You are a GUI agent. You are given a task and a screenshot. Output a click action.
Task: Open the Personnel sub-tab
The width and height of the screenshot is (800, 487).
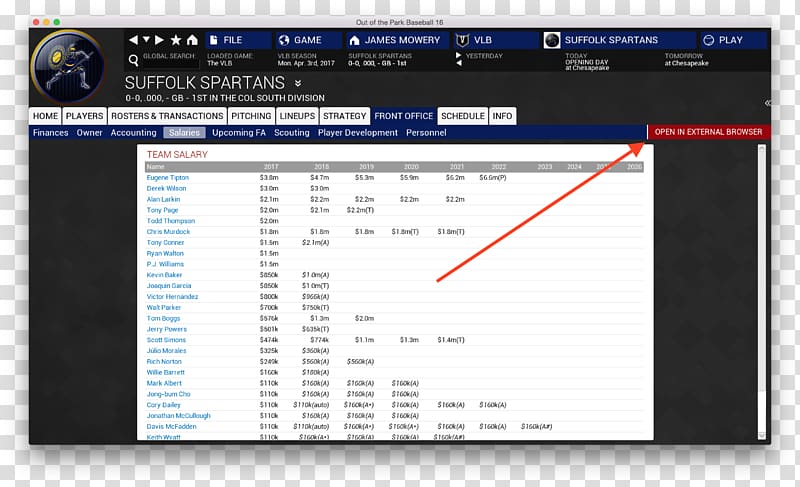(426, 133)
